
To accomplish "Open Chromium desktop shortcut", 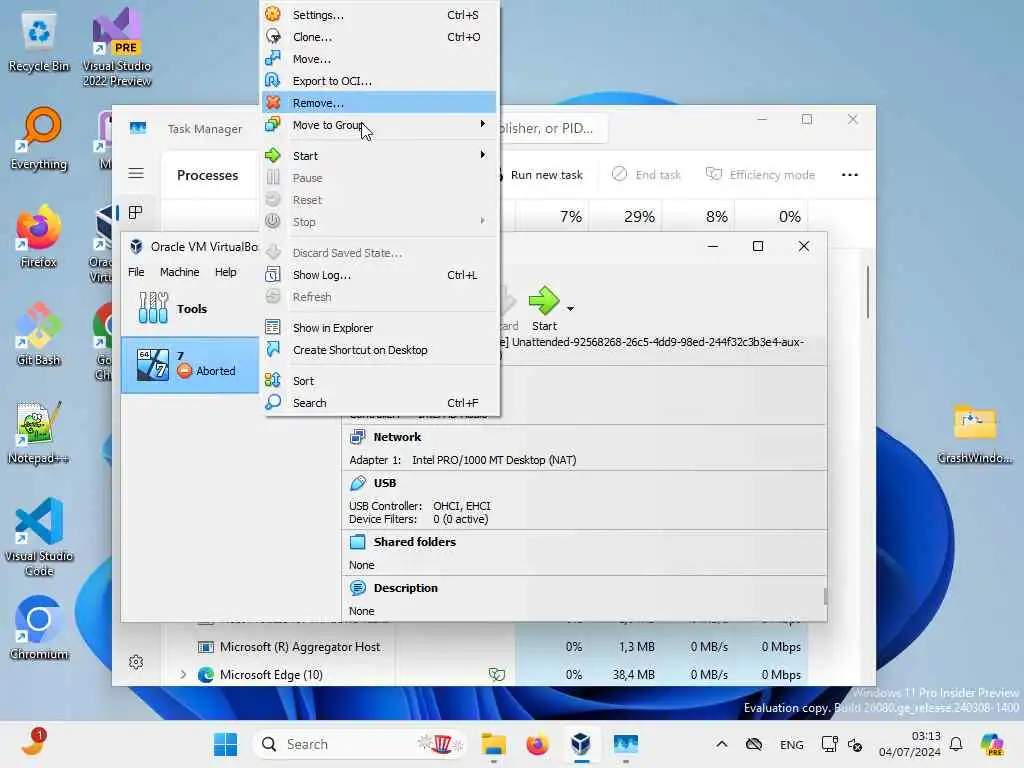I will coord(39,628).
